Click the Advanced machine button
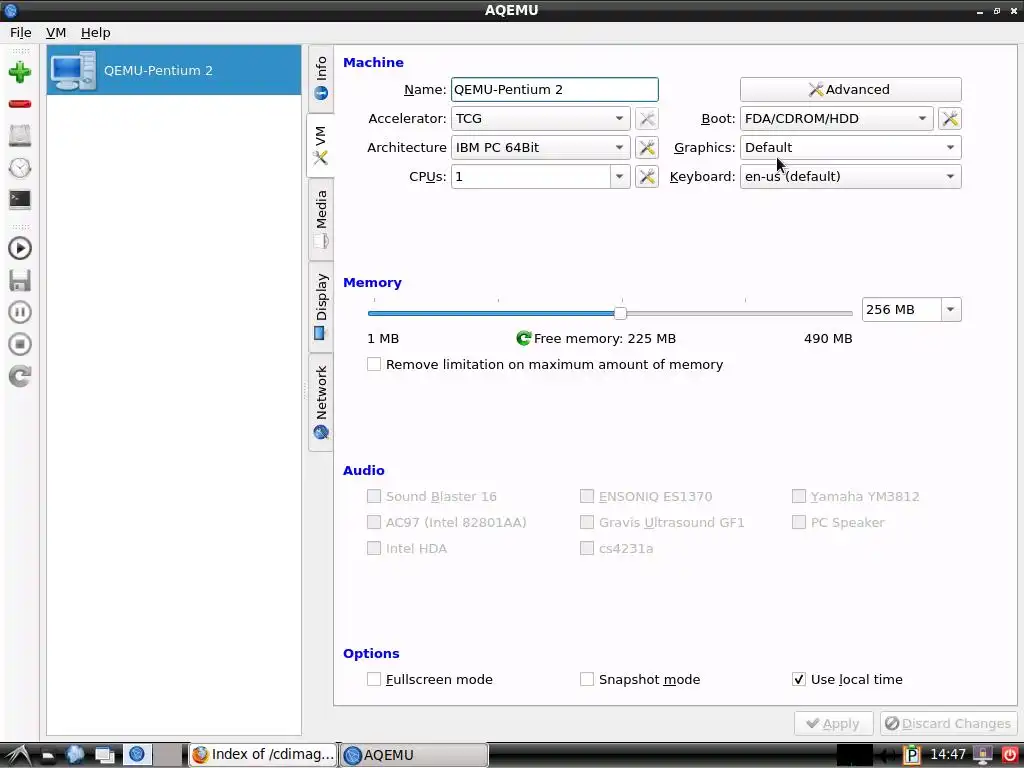Viewport: 1024px width, 768px height. pos(850,89)
